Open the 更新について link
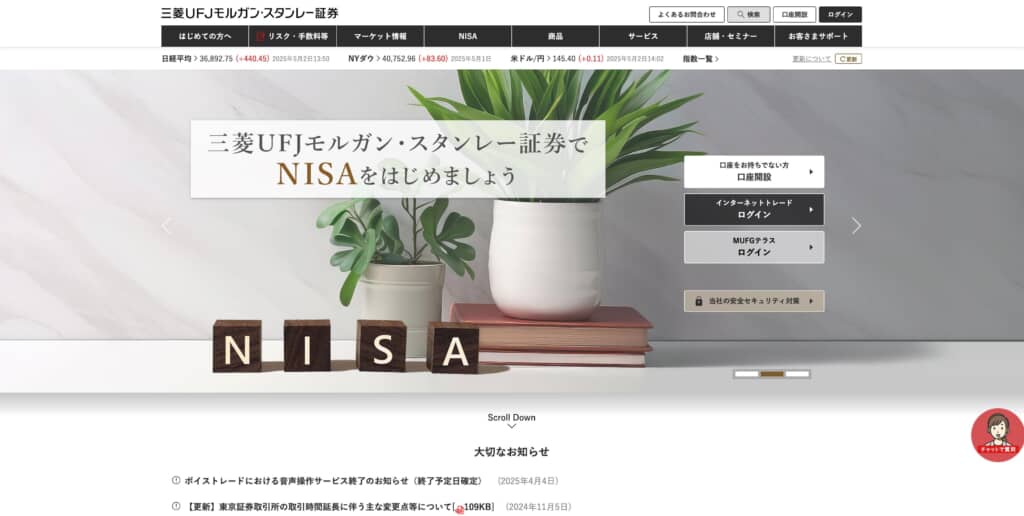The image size is (1024, 516). pos(812,59)
